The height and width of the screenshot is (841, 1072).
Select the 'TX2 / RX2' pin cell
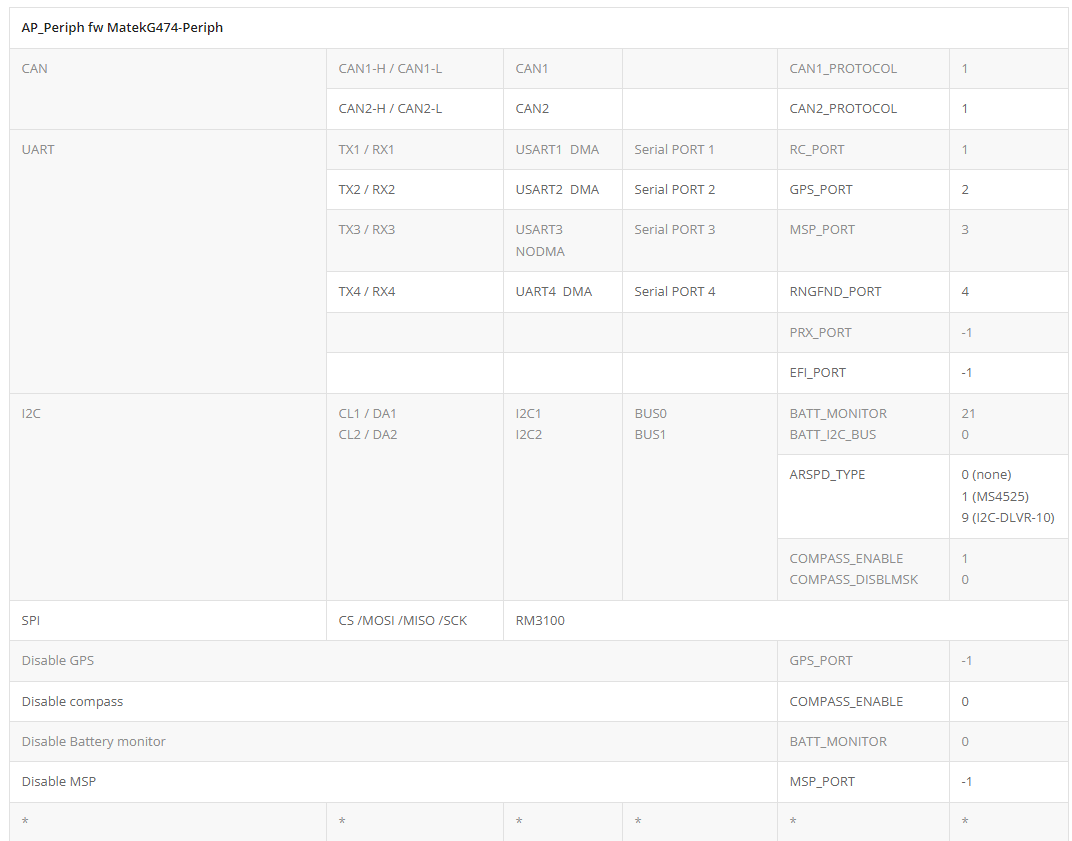(415, 189)
